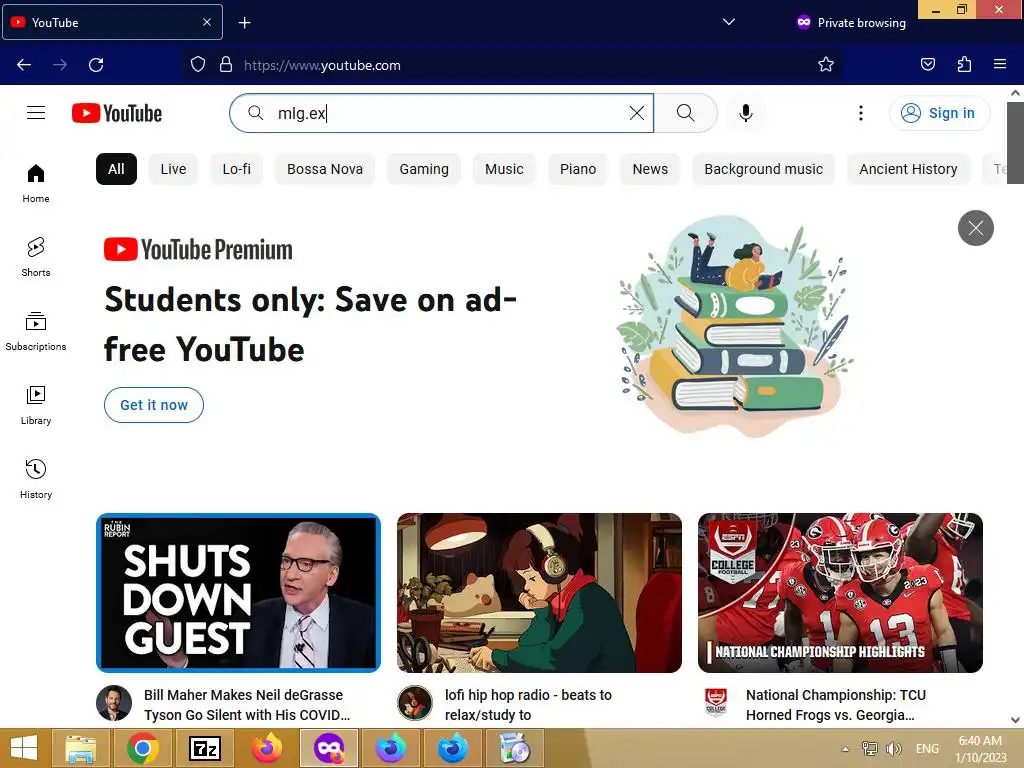
Task: Select the Live filter chip
Action: 173,169
